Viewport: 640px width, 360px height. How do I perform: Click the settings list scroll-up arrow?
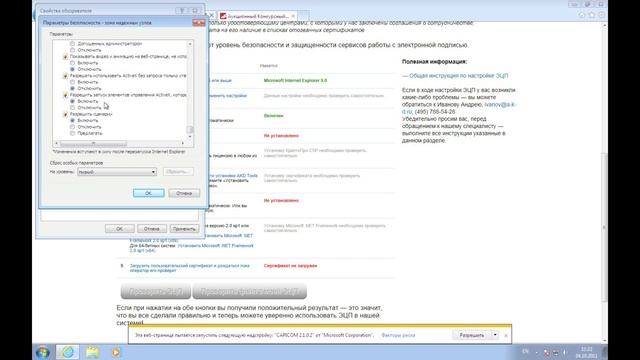[190, 44]
